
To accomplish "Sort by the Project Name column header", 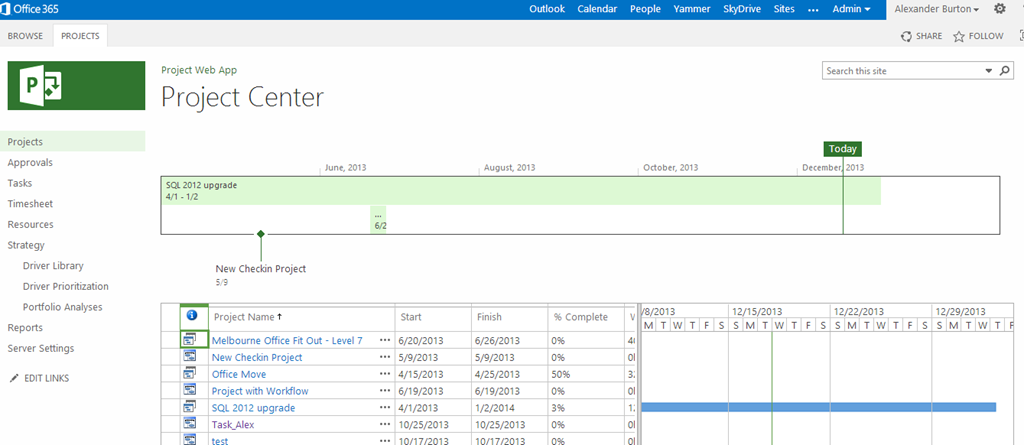I will 247,317.
